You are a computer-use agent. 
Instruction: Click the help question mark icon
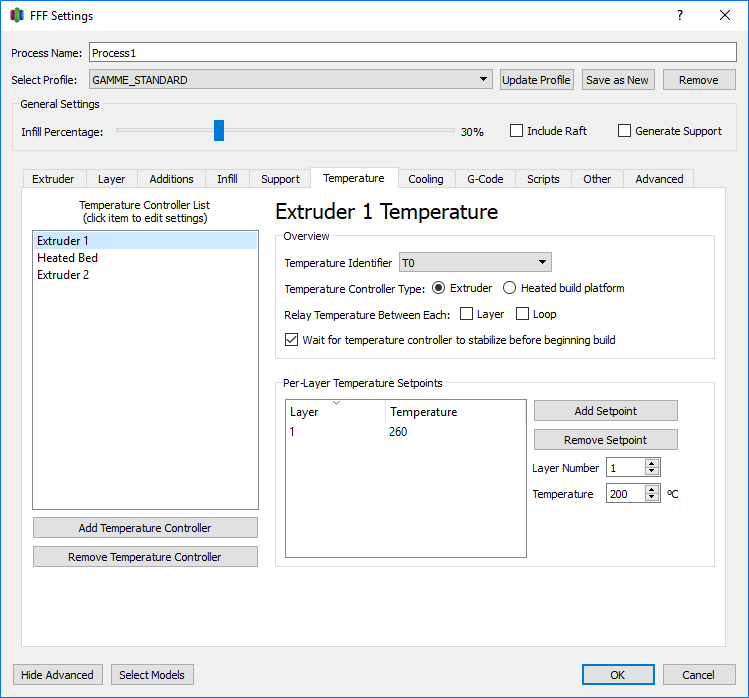(x=679, y=15)
